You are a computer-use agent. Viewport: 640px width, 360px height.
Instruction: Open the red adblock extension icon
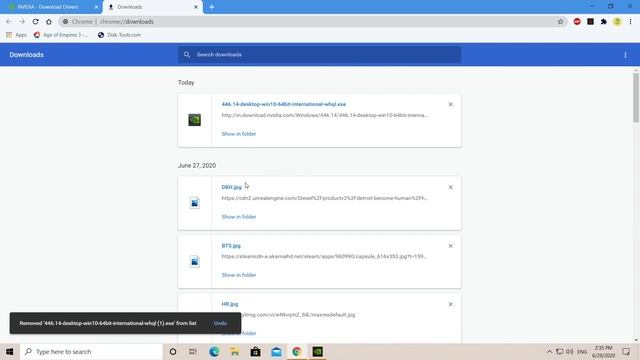(x=577, y=22)
